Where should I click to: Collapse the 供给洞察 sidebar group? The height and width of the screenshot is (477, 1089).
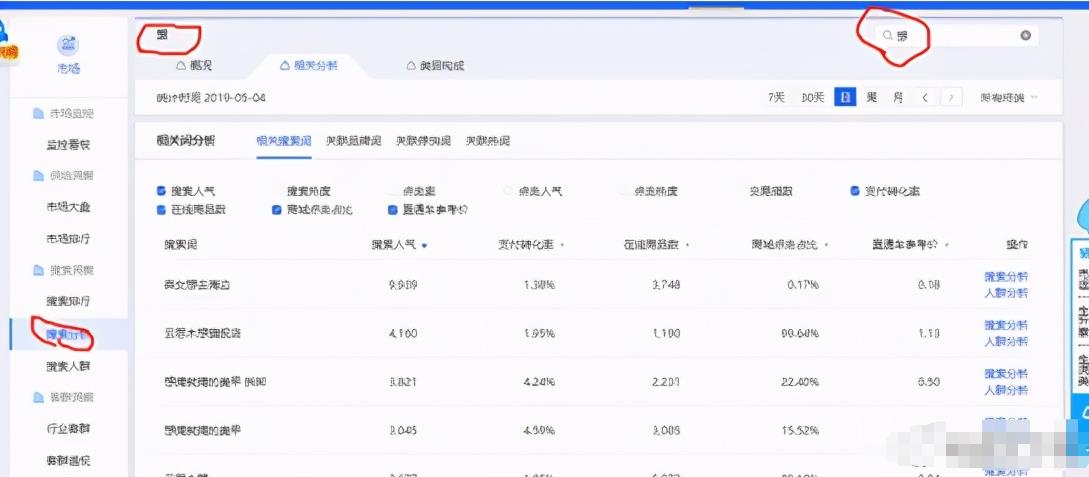(x=63, y=176)
